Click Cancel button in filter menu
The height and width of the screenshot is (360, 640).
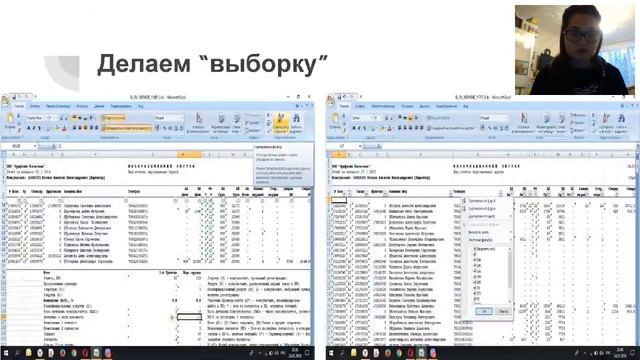click(503, 311)
